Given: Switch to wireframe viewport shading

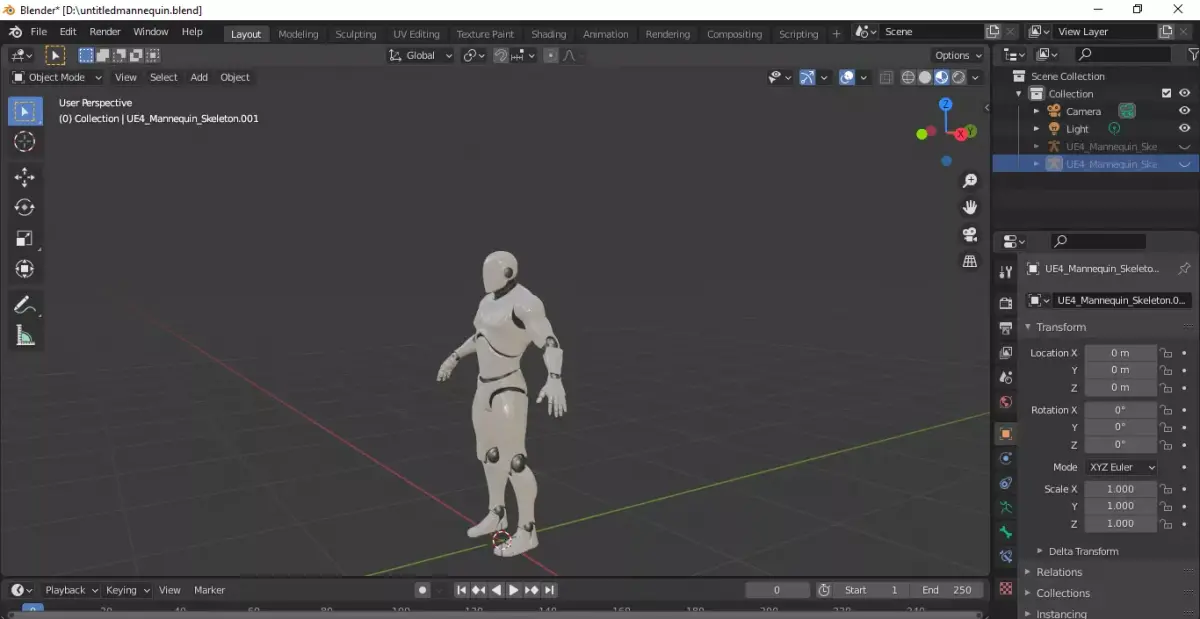Looking at the screenshot, I should point(908,77).
